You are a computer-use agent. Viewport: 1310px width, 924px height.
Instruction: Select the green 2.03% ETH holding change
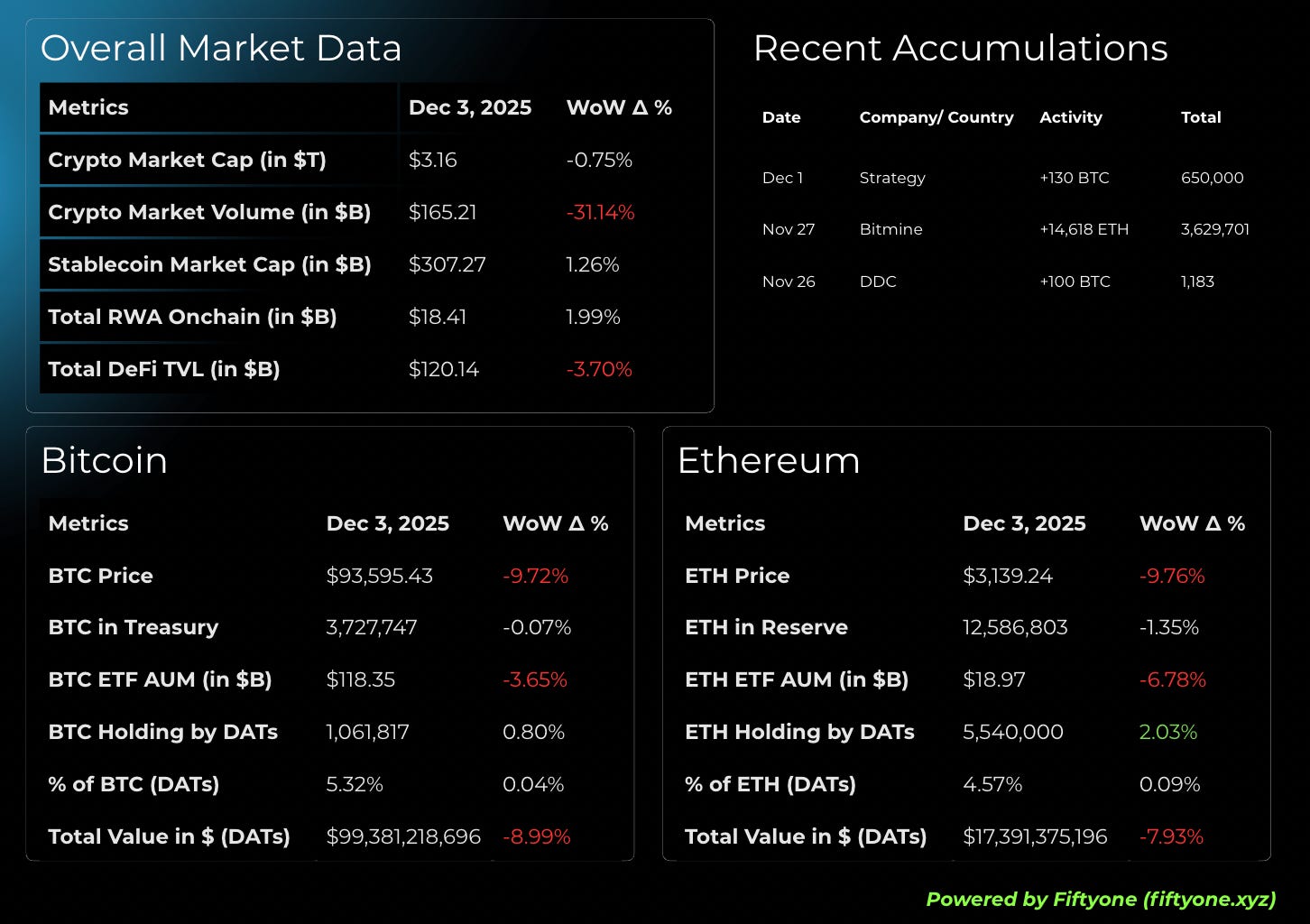(1168, 732)
